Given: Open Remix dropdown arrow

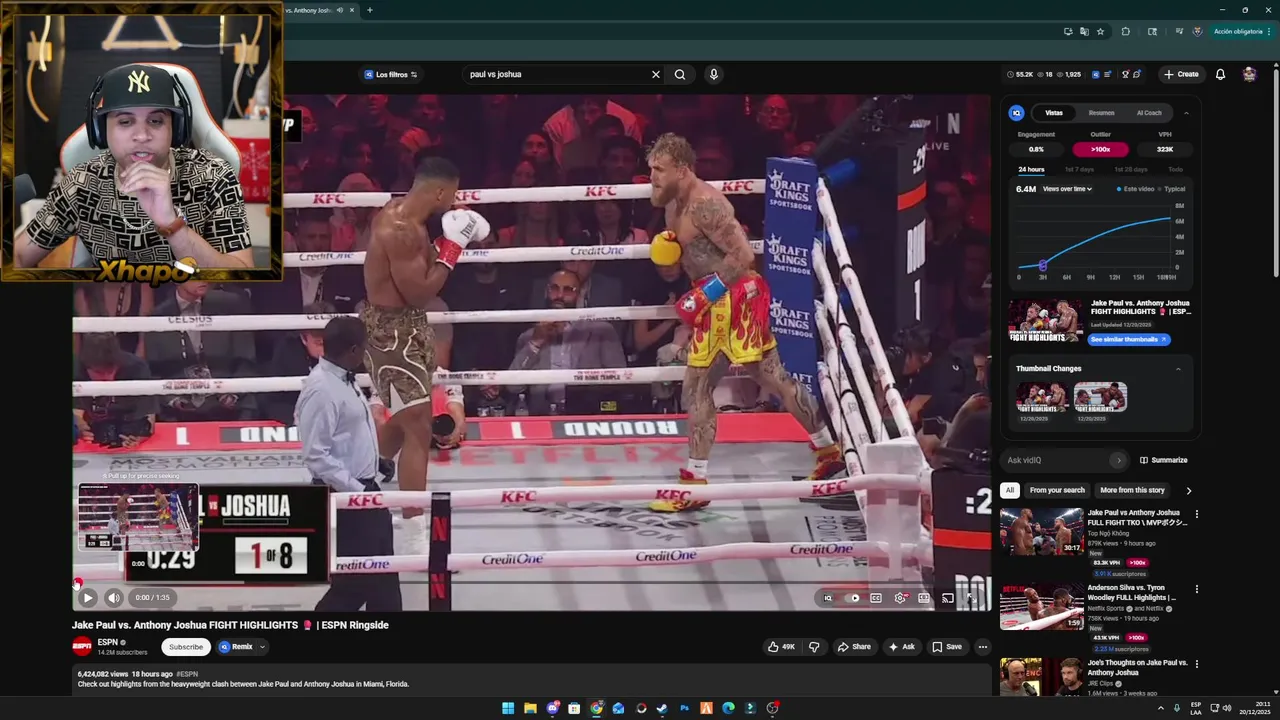Looking at the screenshot, I should (x=262, y=647).
